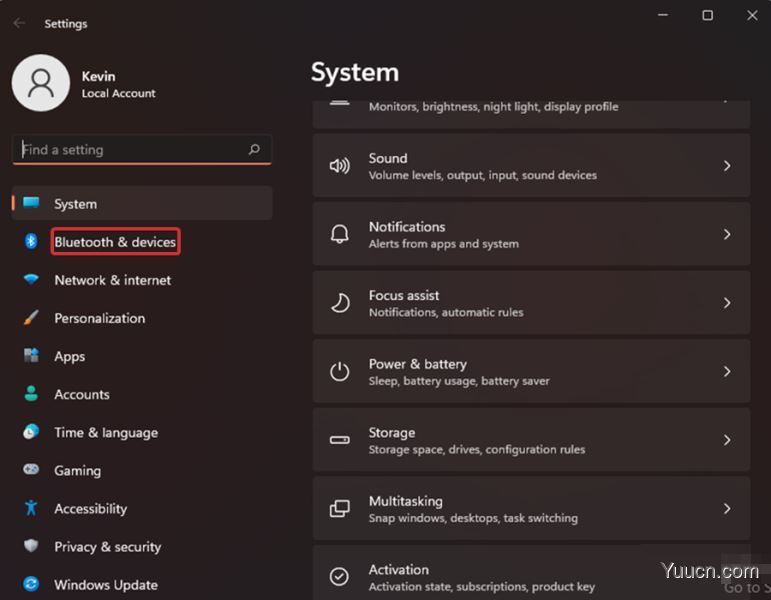Viewport: 771px width, 600px height.
Task: Open Accounts from the left navigation
Action: click(82, 394)
